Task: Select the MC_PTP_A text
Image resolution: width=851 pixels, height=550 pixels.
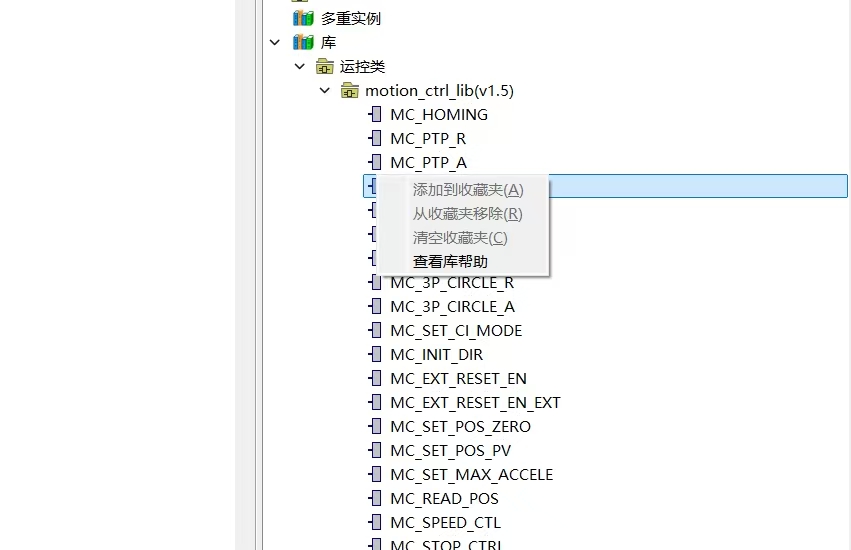Action: click(x=428, y=162)
